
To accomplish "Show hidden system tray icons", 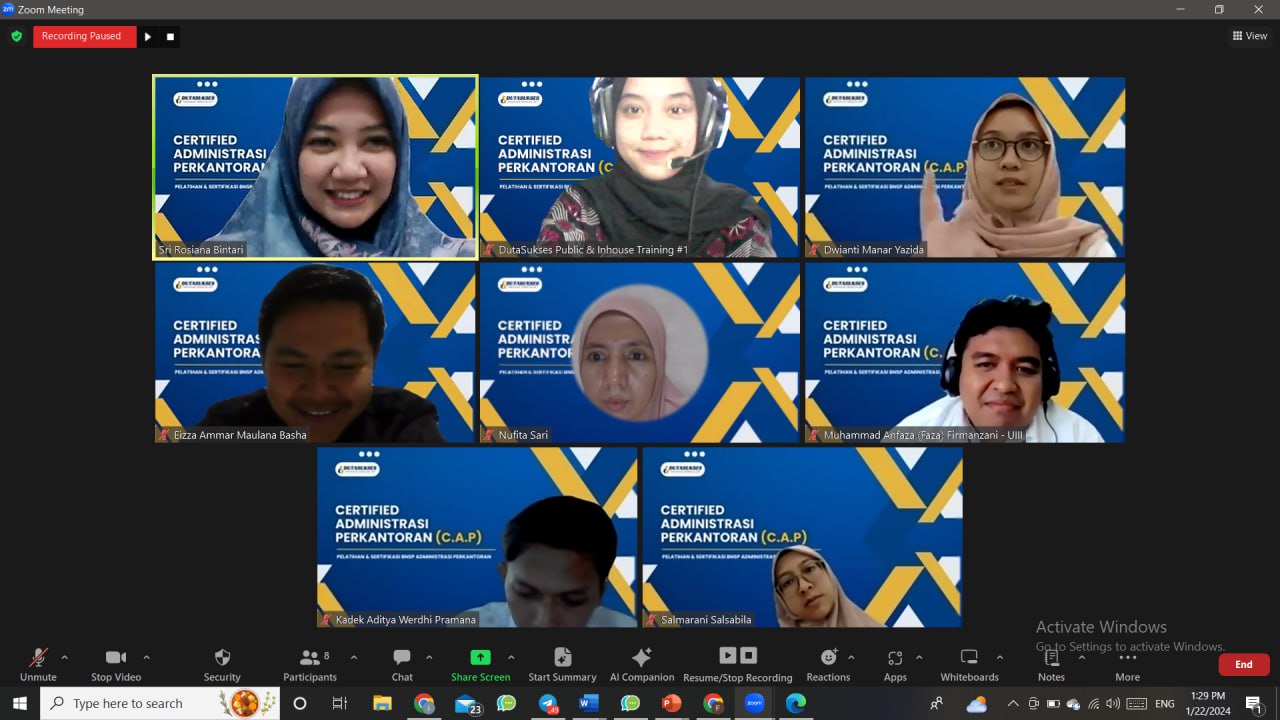I will click(1013, 704).
